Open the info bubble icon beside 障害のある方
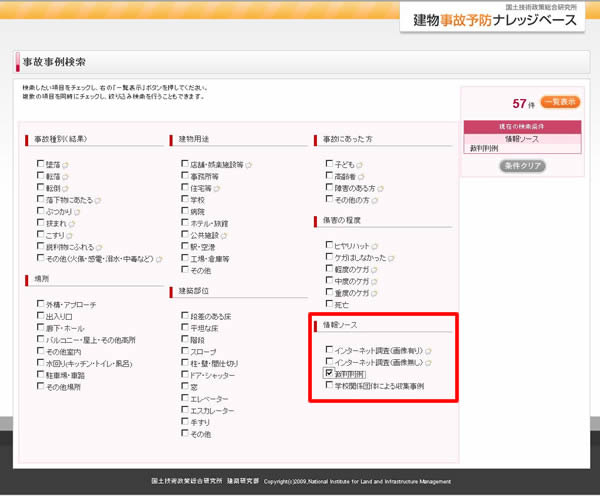 tap(380, 189)
